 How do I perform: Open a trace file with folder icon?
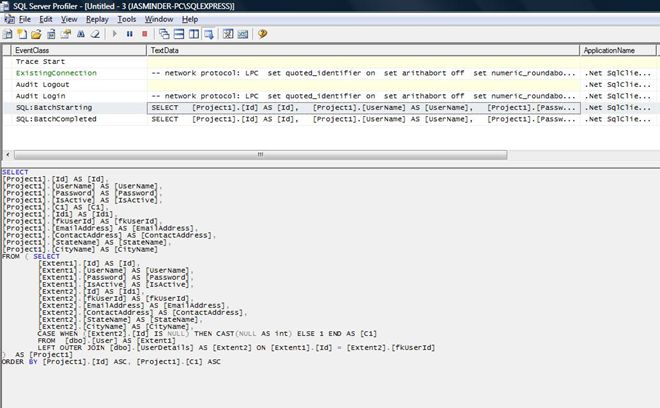[36, 34]
